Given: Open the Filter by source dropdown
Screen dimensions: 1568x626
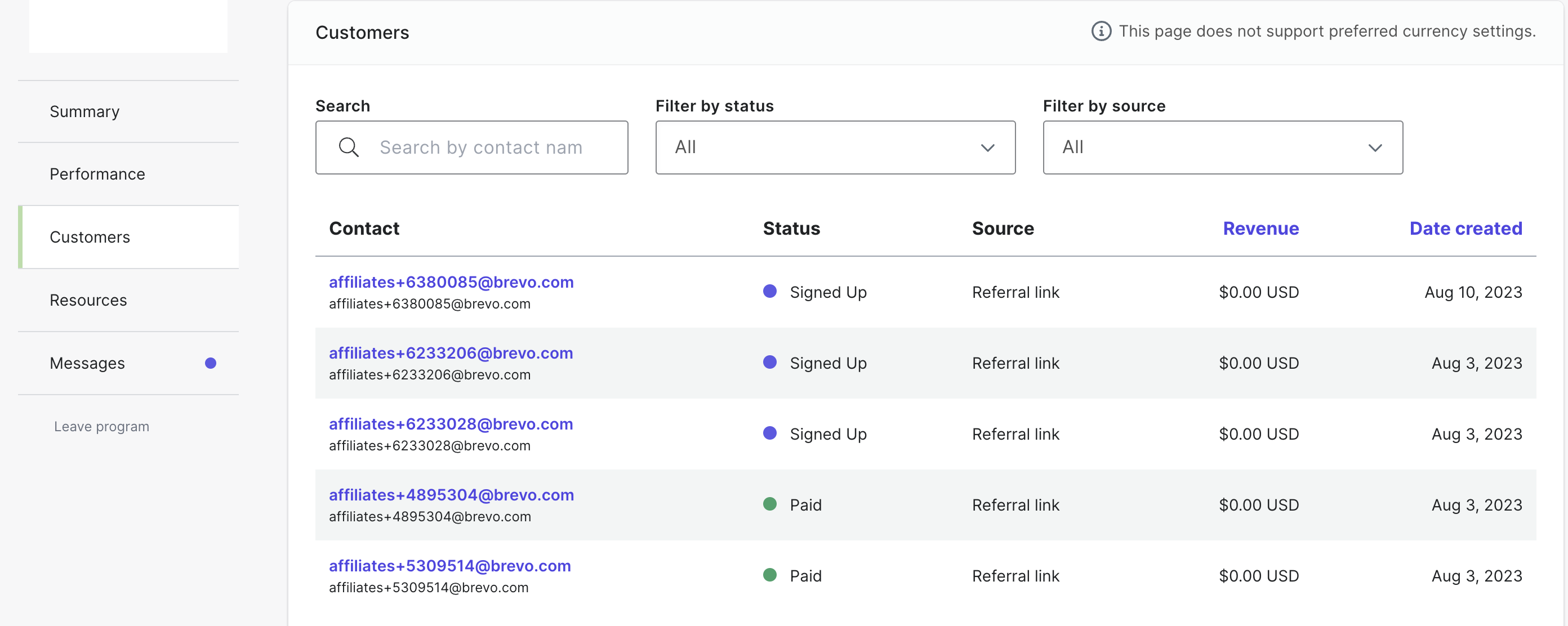Looking at the screenshot, I should click(1222, 147).
